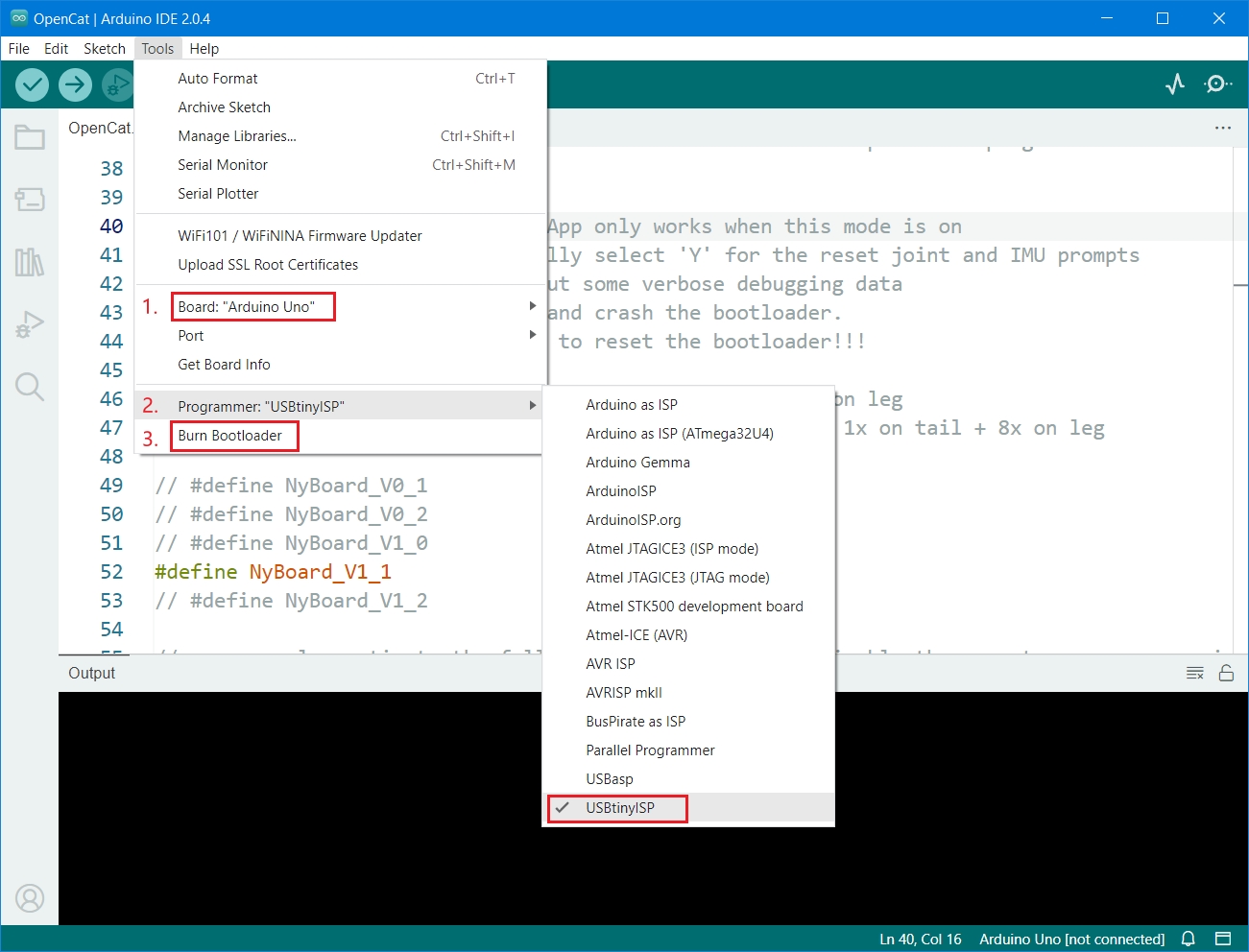Image resolution: width=1249 pixels, height=952 pixels.
Task: Toggle the output scroll lock icon
Action: tap(1226, 674)
